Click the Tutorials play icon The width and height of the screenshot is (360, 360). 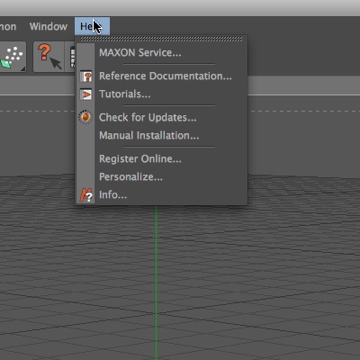86,94
